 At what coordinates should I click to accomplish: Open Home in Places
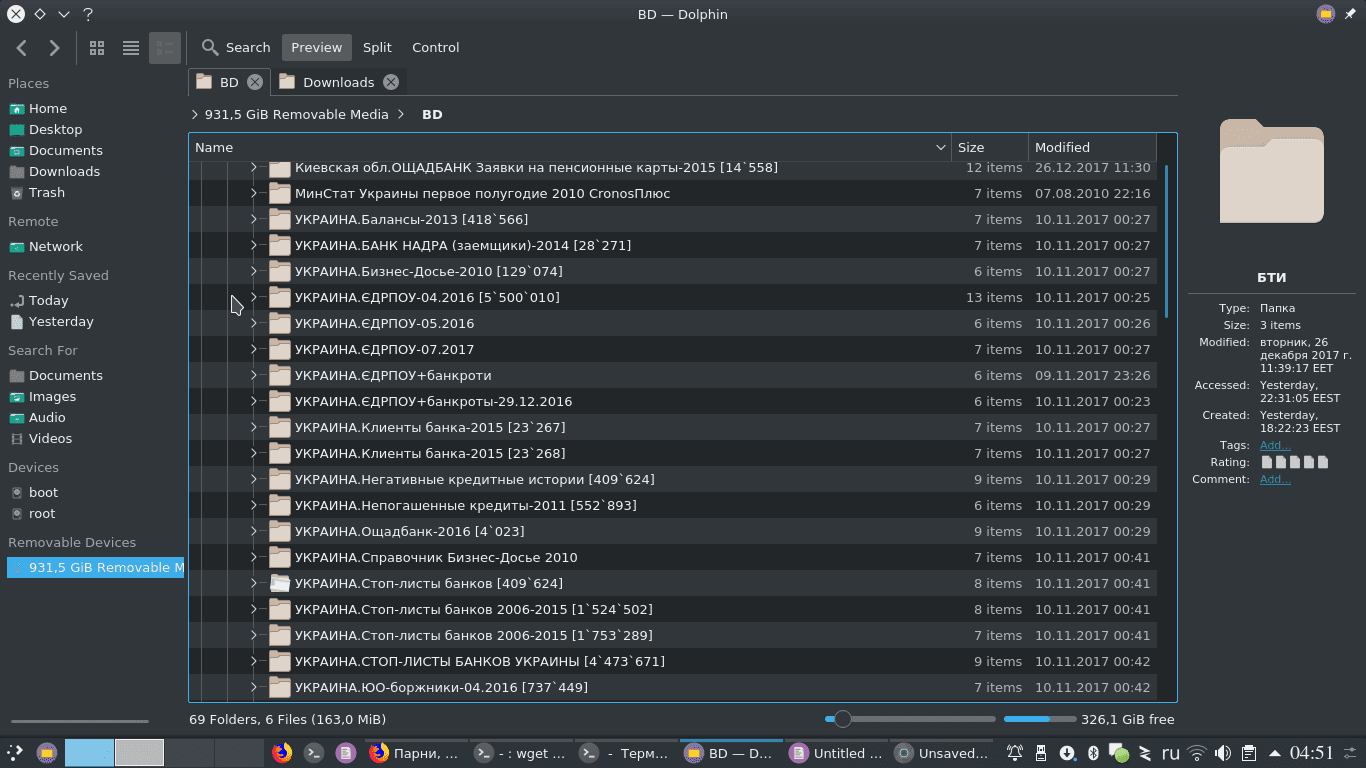48,108
